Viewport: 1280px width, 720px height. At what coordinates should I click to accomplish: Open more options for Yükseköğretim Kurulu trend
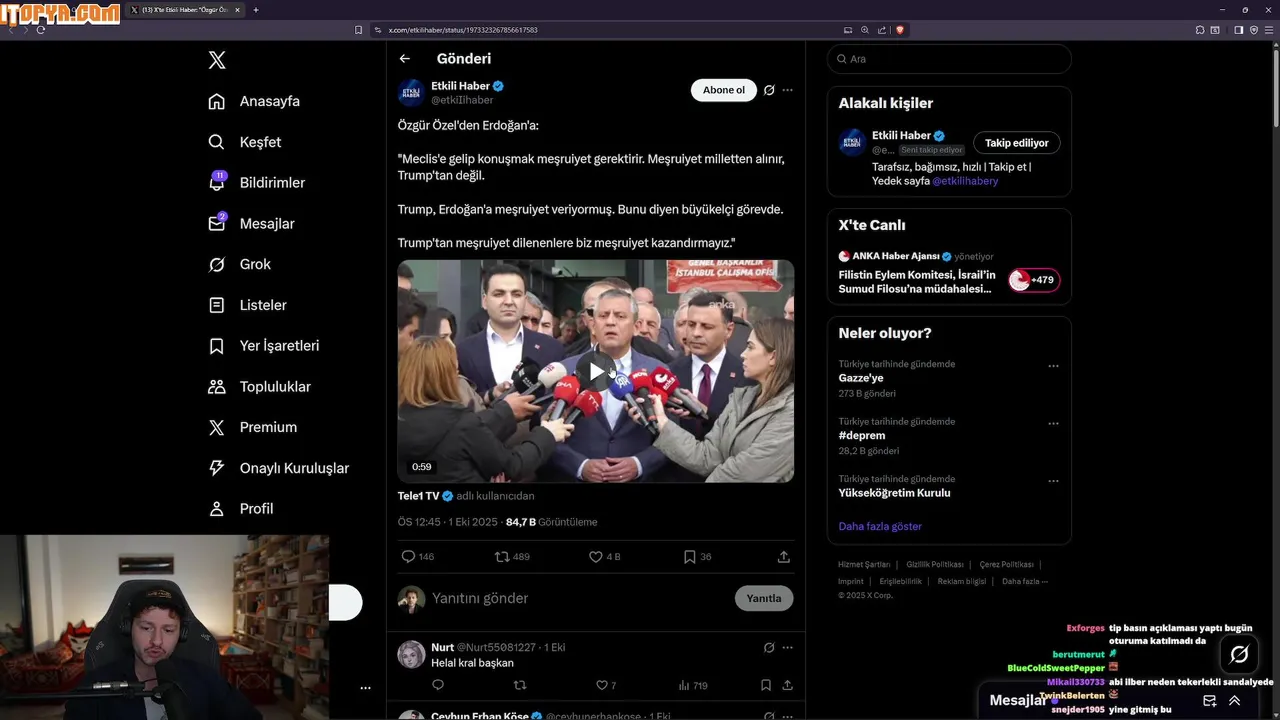[x=1053, y=481]
